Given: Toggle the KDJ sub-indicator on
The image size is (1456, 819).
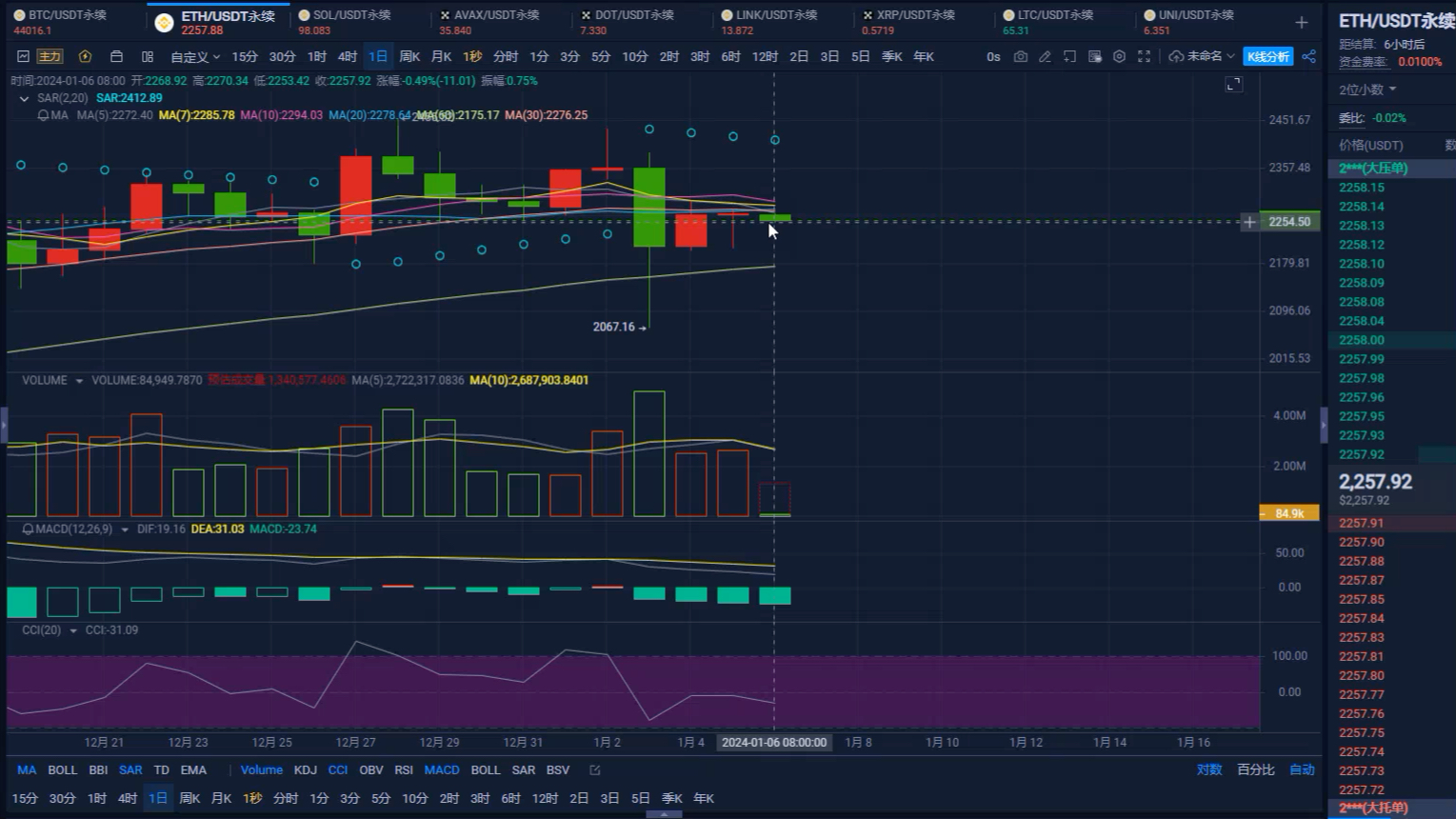Looking at the screenshot, I should (x=305, y=770).
